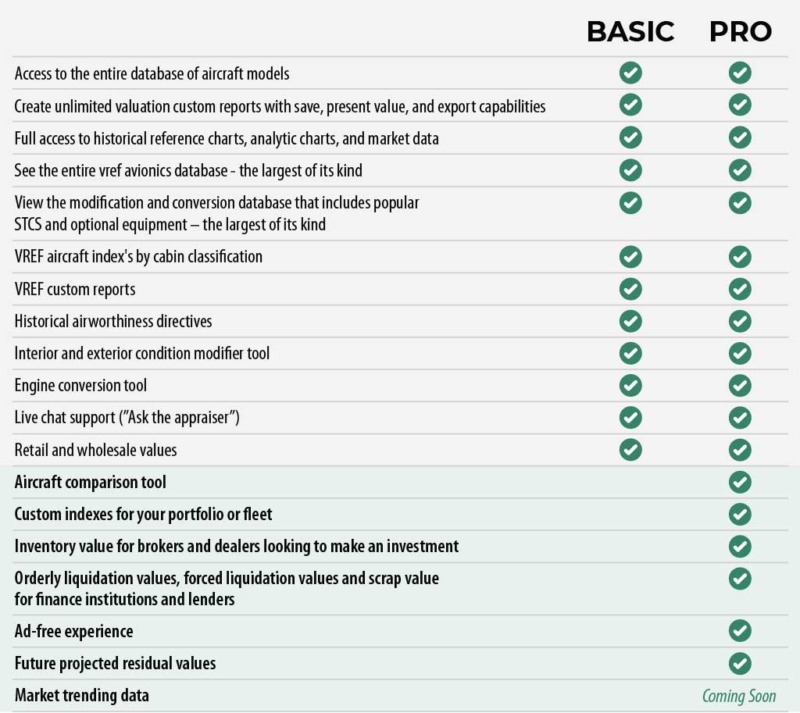Click Pro checkmark for Orderly liquidation values
Screen dimensions: 800x713
point(740,578)
